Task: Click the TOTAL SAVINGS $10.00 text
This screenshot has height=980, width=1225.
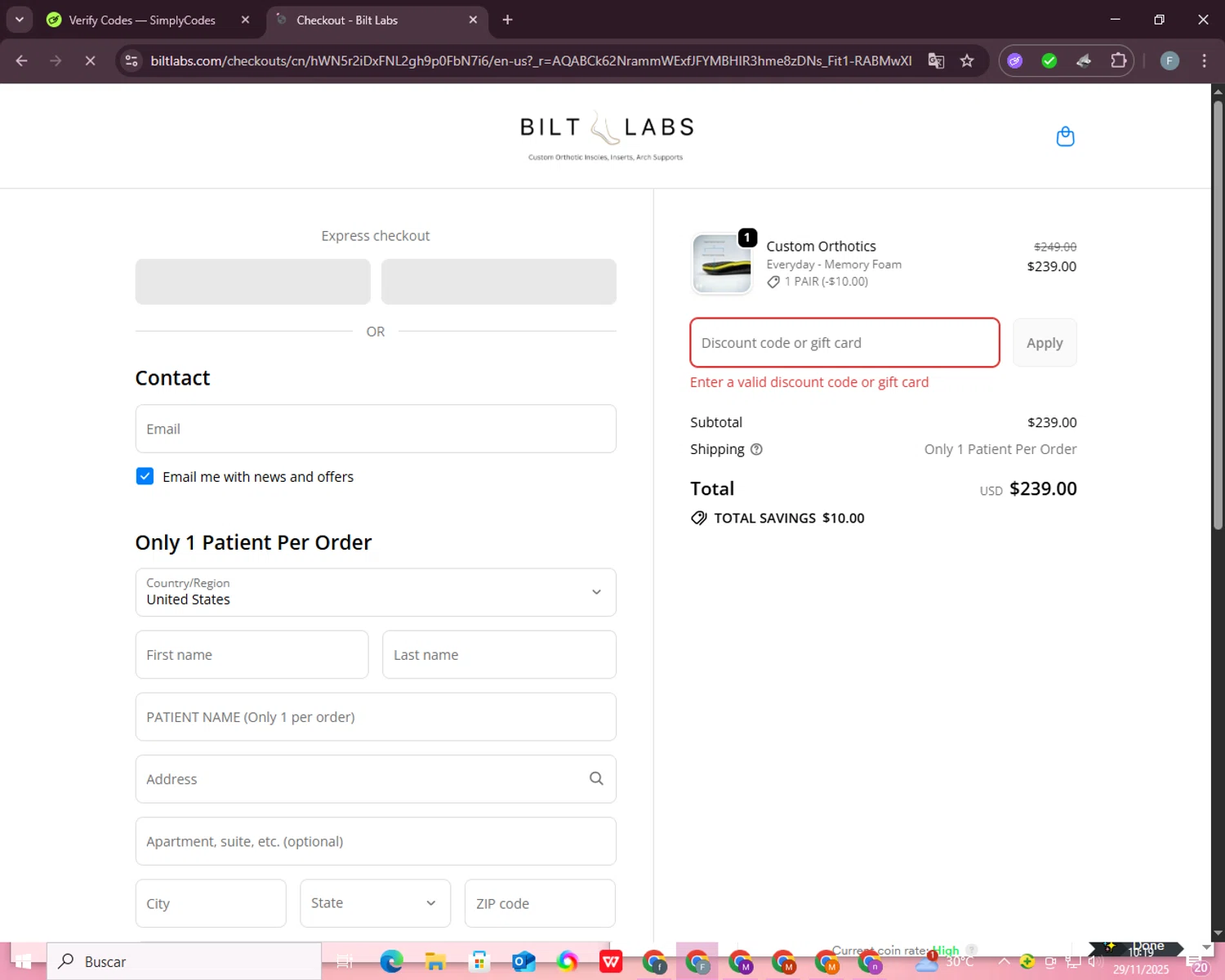Action: (x=789, y=518)
